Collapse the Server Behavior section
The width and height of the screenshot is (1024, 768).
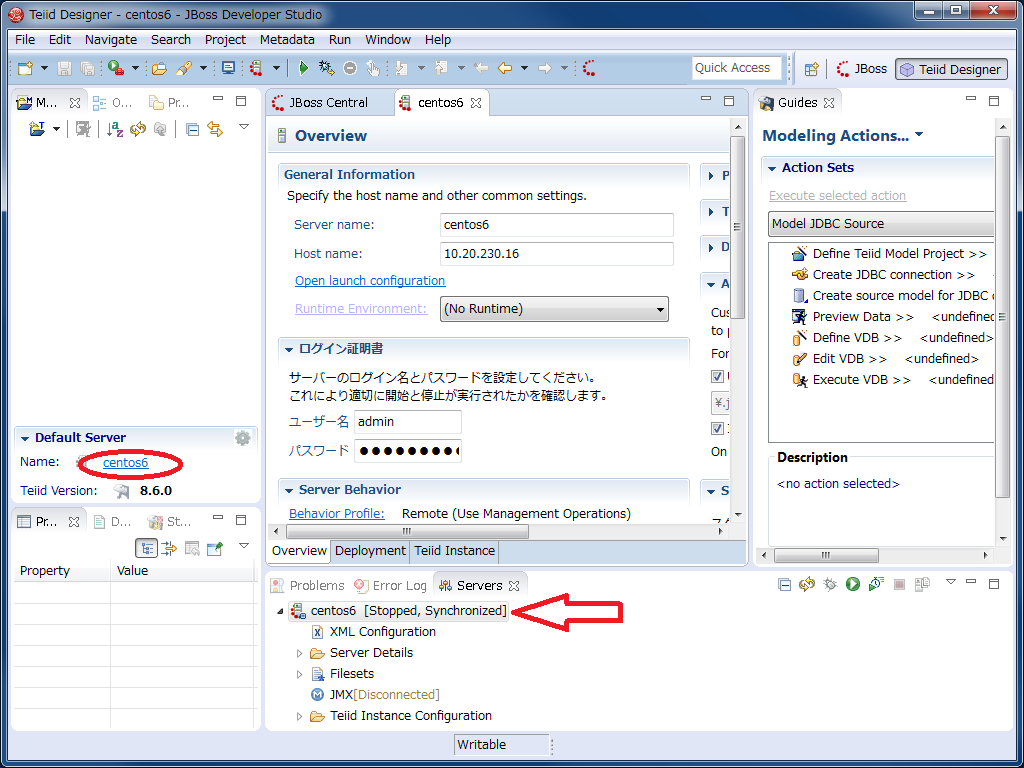(289, 490)
